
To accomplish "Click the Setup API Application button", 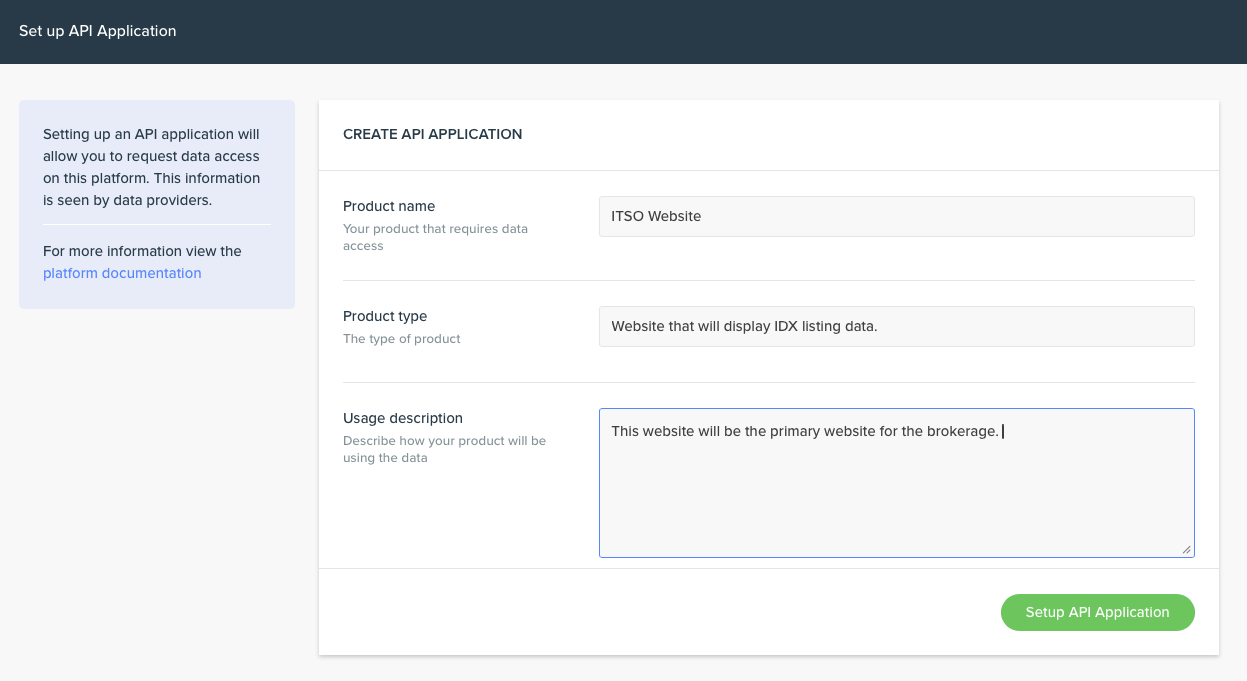I will (x=1097, y=612).
